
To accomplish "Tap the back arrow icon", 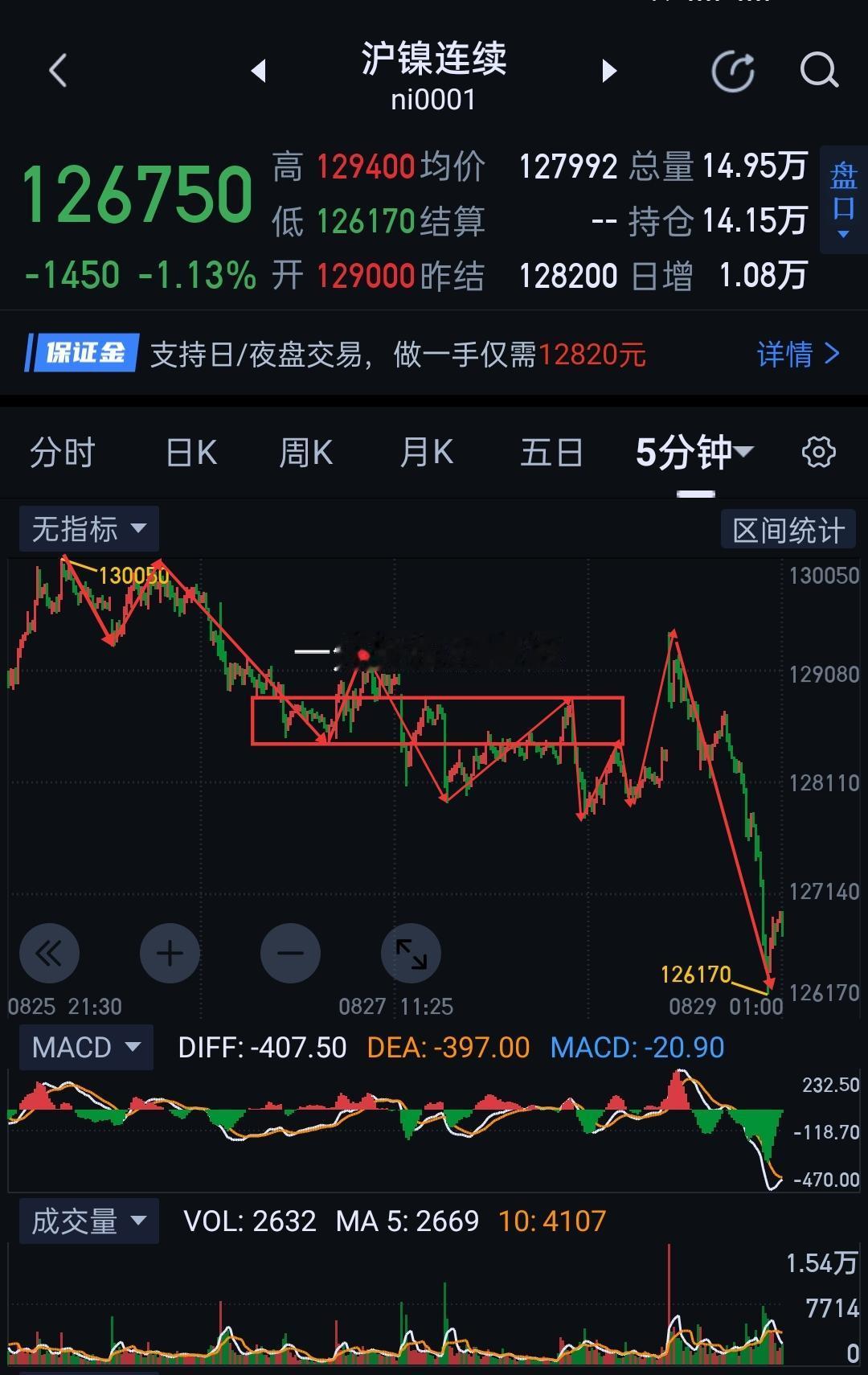I will [x=58, y=71].
